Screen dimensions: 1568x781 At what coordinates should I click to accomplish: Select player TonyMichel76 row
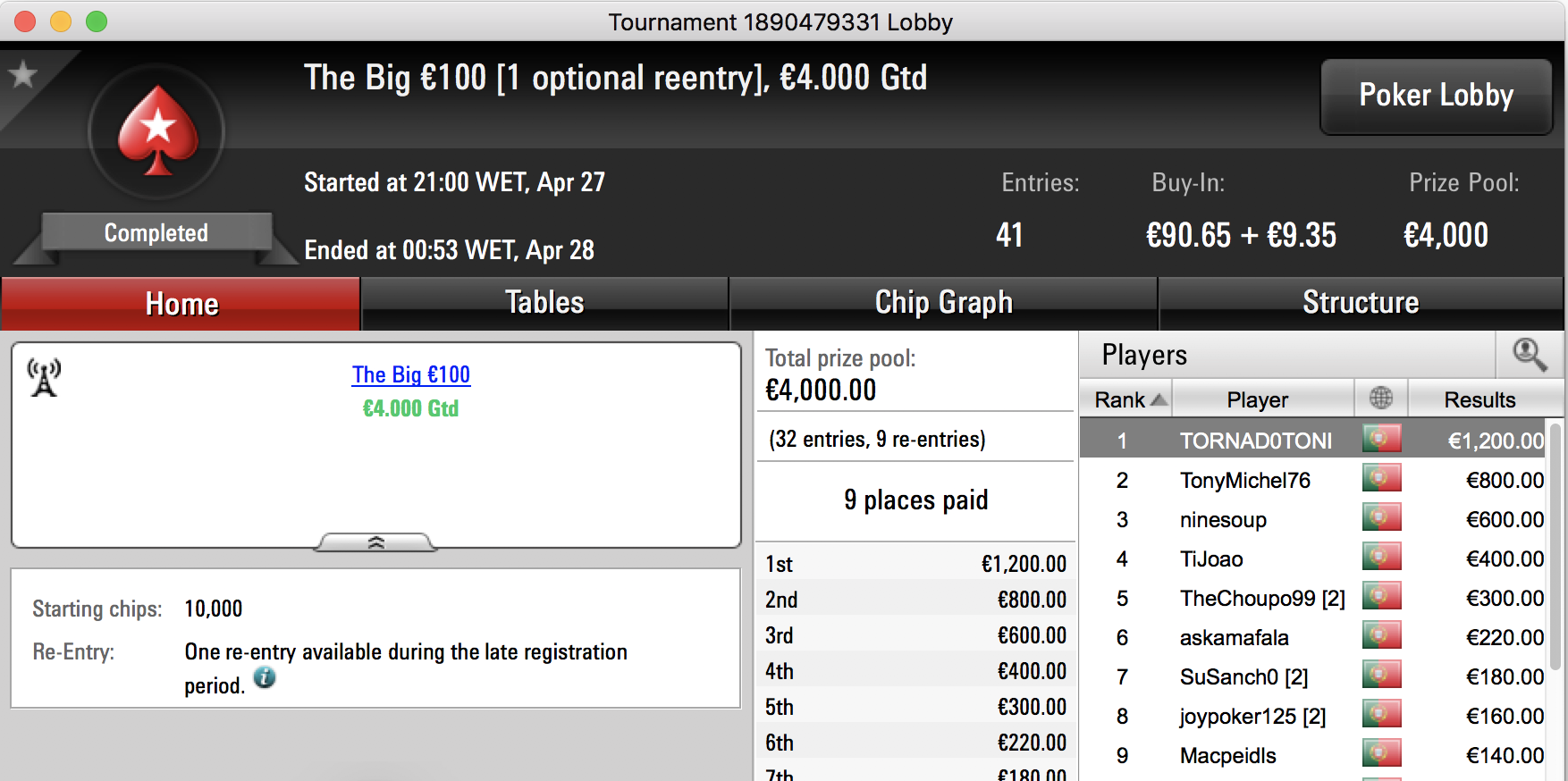coord(1314,480)
